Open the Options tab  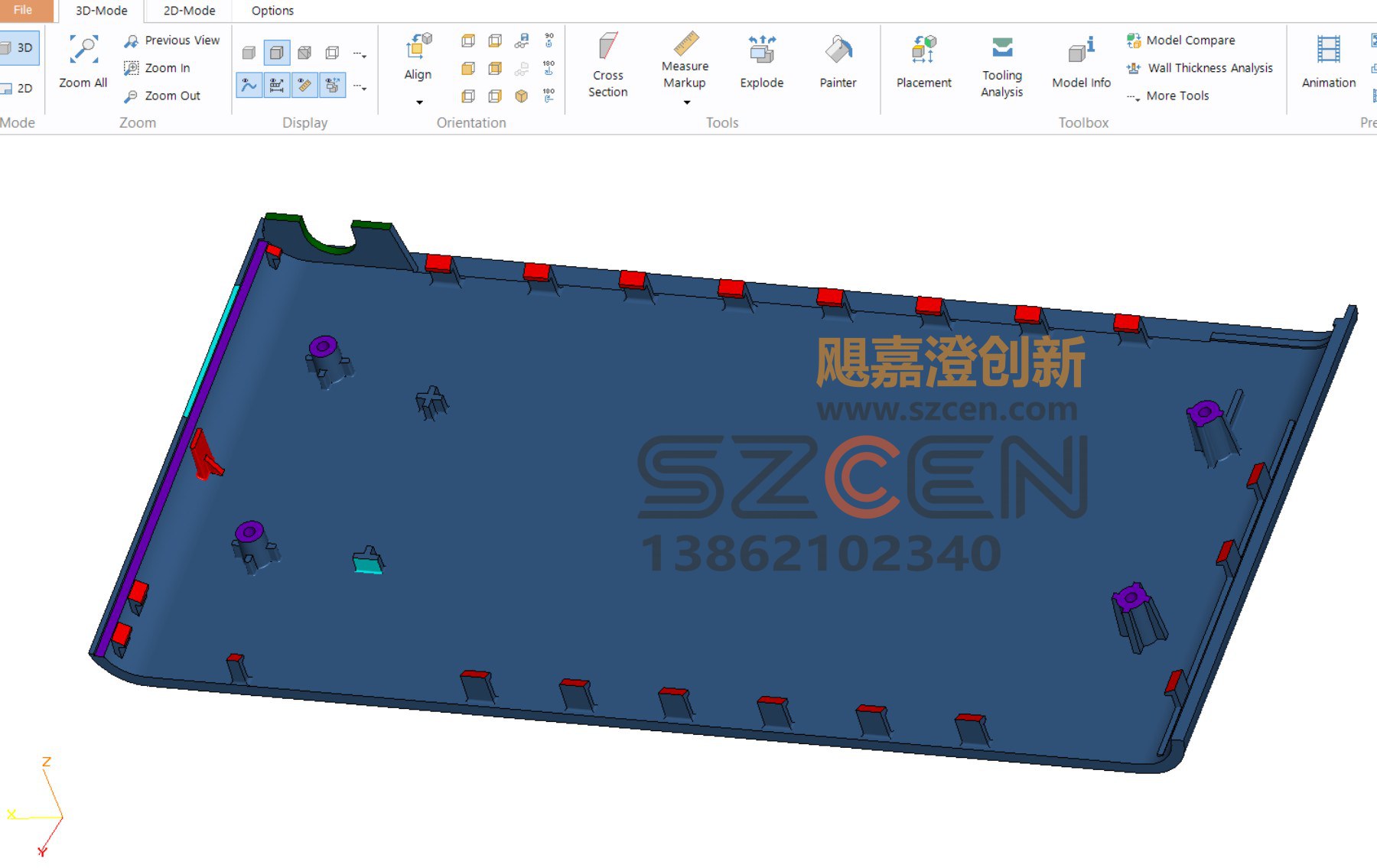pyautogui.click(x=272, y=11)
